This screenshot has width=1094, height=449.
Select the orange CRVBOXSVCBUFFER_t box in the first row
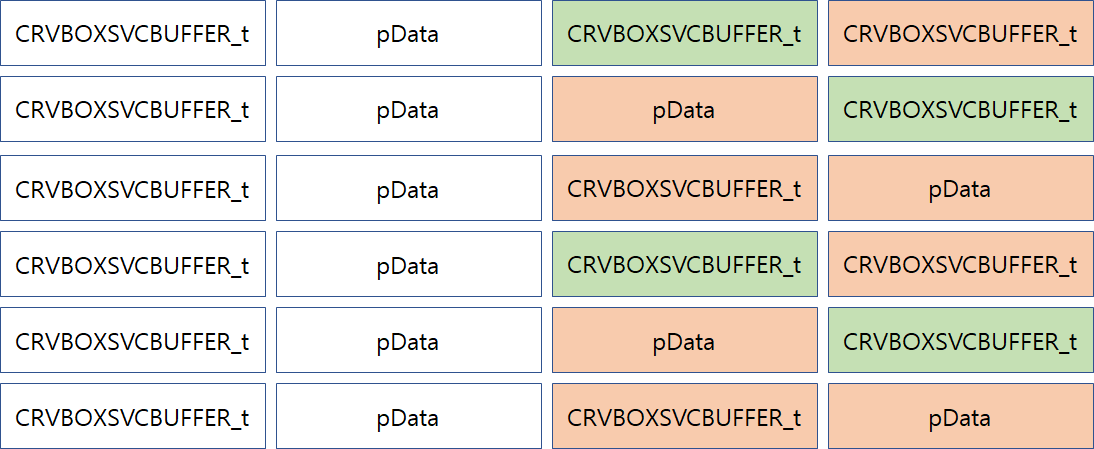(961, 33)
